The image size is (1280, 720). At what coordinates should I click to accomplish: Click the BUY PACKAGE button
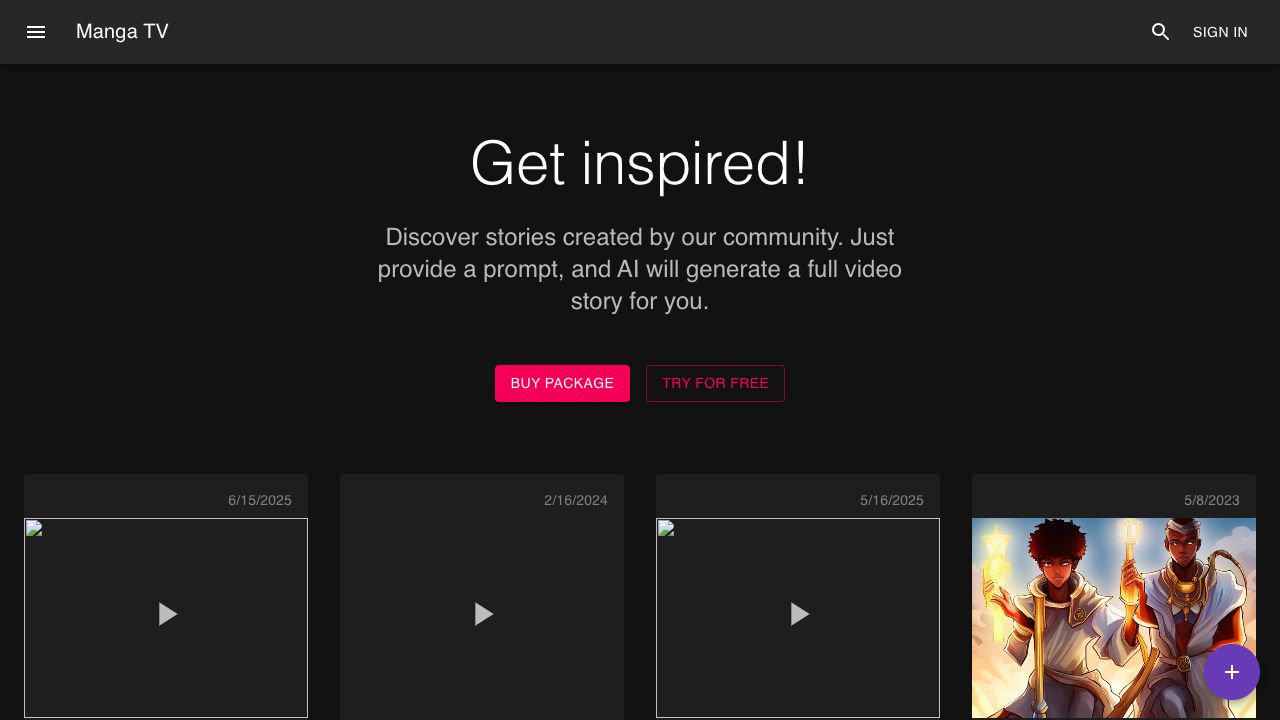coord(562,383)
